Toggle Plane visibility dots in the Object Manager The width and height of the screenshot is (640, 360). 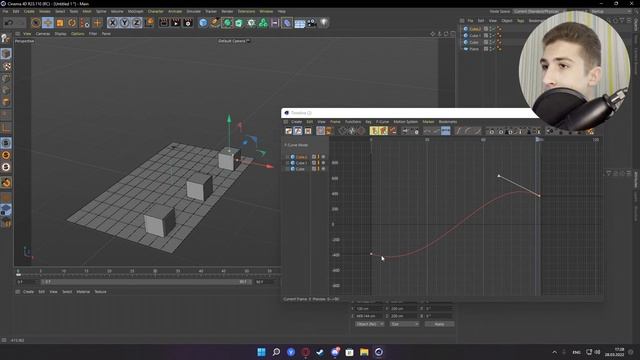[x=492, y=49]
